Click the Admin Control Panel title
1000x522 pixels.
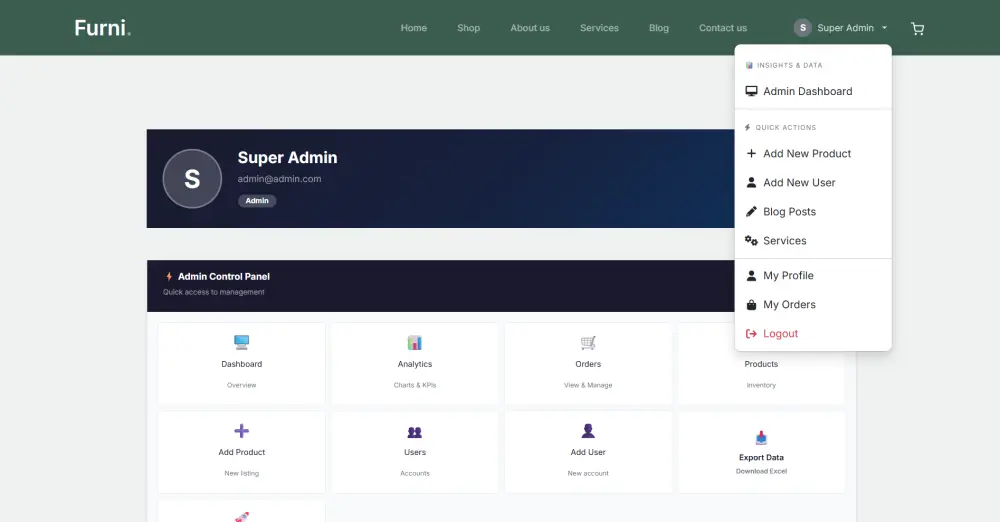pyautogui.click(x=224, y=276)
